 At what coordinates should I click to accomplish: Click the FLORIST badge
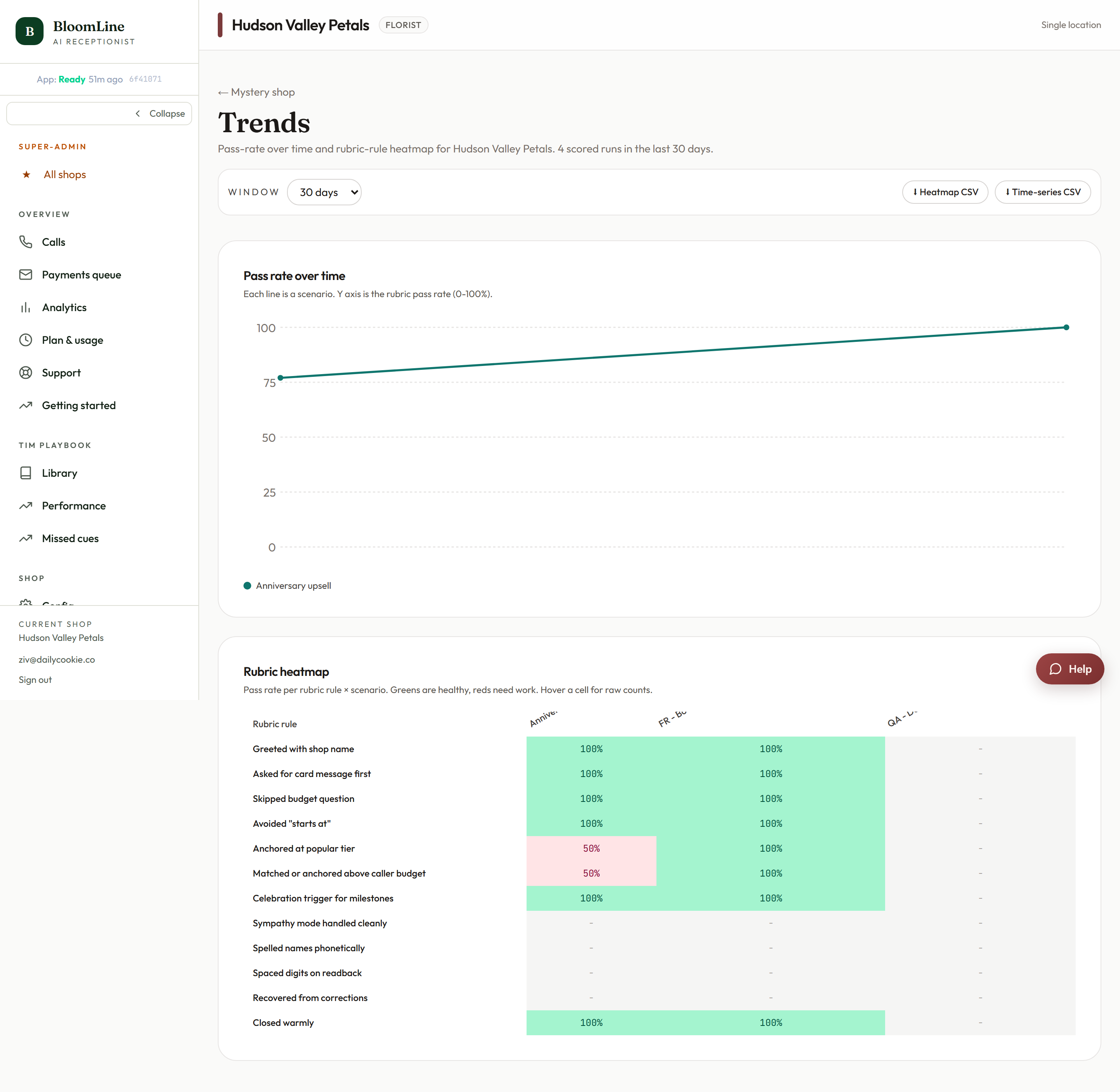(403, 25)
